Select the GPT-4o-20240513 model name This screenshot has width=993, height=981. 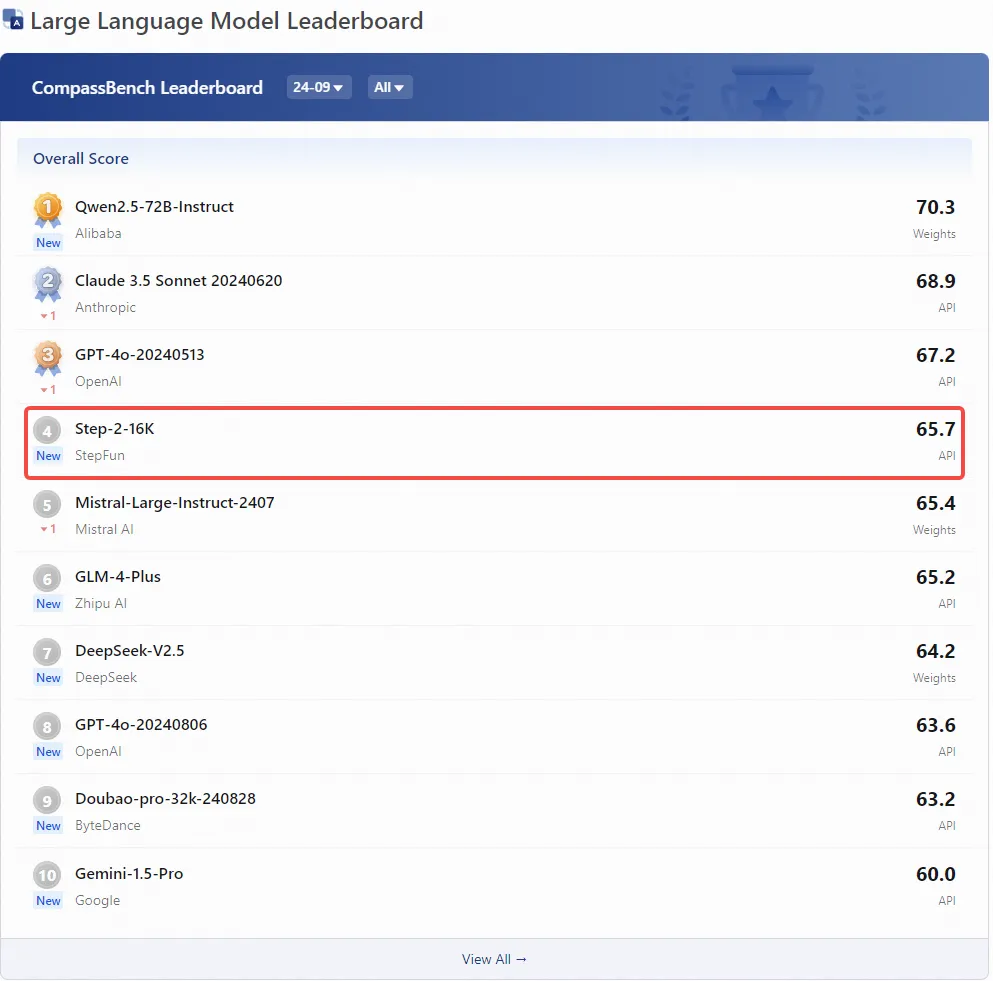[139, 355]
